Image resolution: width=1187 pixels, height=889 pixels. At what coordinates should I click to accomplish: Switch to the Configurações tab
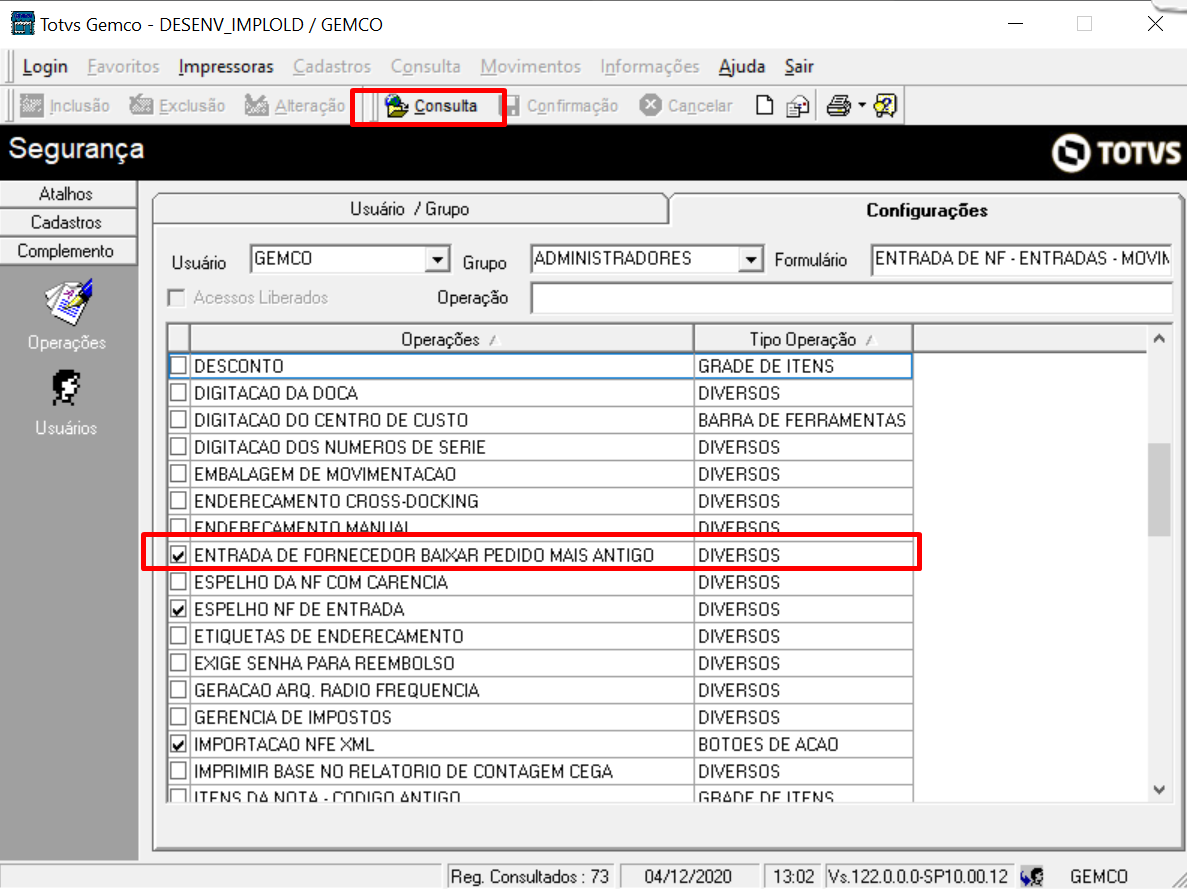click(927, 211)
